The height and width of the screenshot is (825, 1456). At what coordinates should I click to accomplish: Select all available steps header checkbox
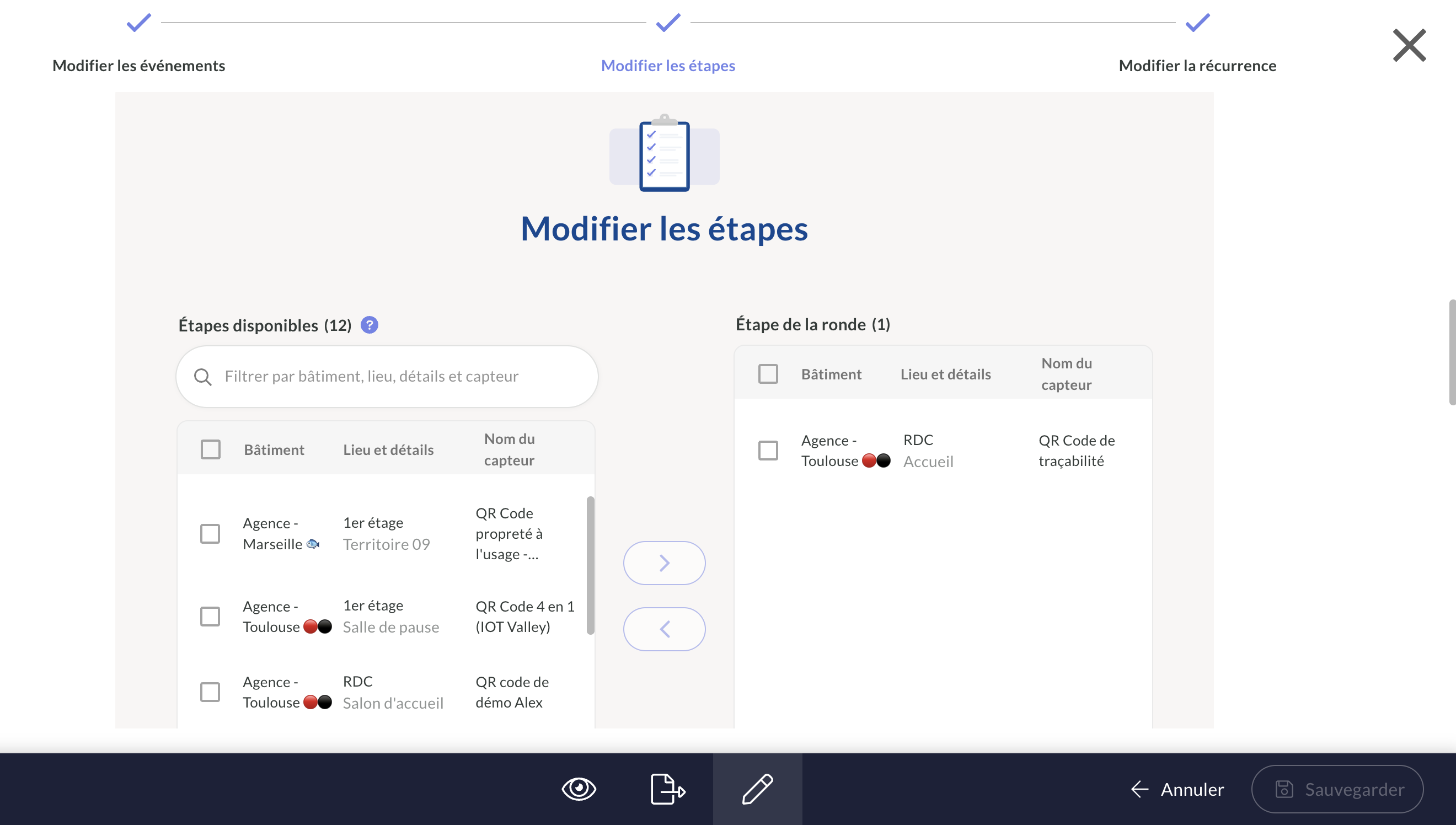(211, 449)
